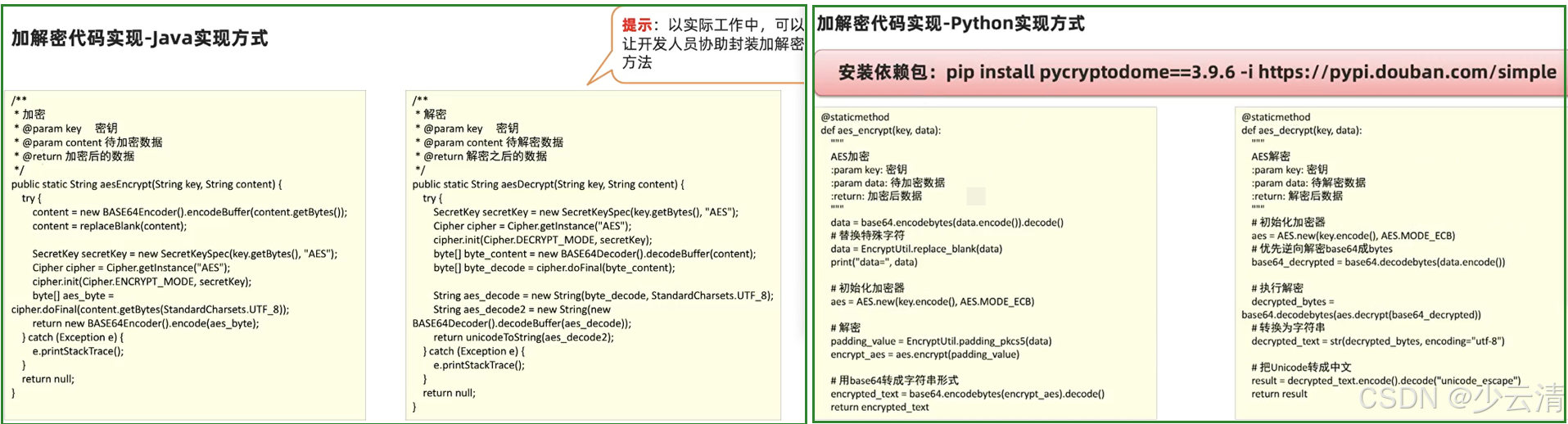This screenshot has height=424, width=1568.
Task: Click the def aes_encrypt(key, data): line
Action: pos(881,130)
